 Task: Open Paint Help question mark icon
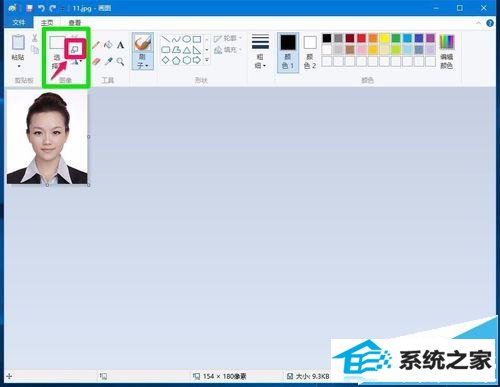tap(490, 23)
